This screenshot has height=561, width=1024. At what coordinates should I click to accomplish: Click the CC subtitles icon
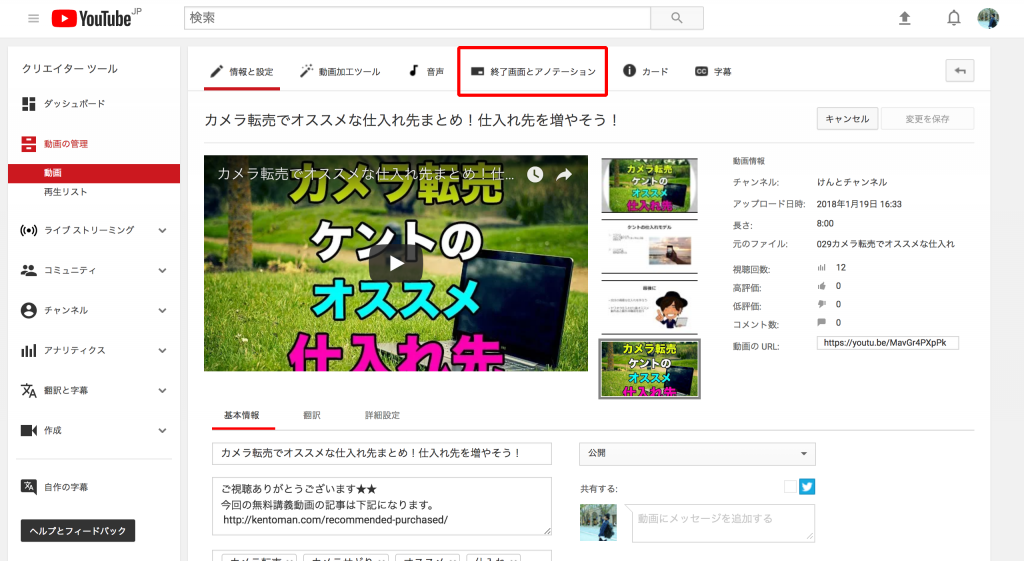[x=701, y=71]
